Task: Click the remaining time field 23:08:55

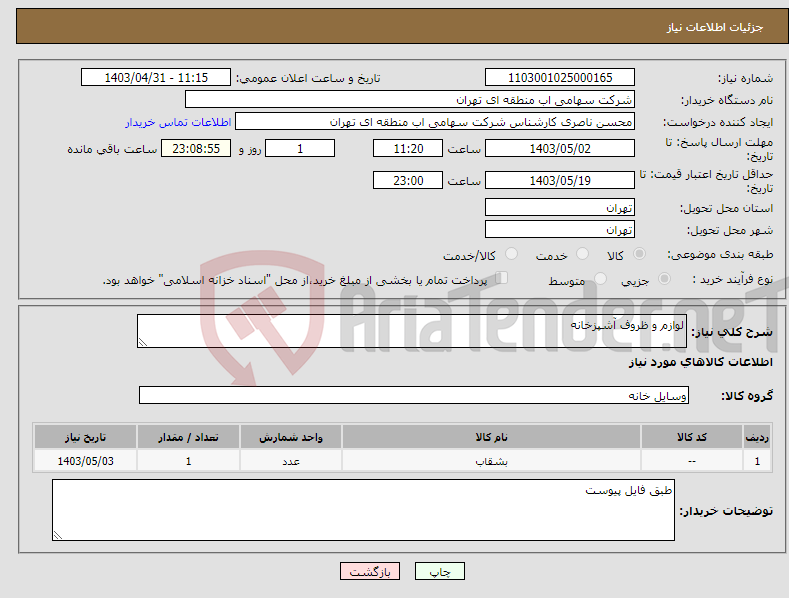Action: 196,148
